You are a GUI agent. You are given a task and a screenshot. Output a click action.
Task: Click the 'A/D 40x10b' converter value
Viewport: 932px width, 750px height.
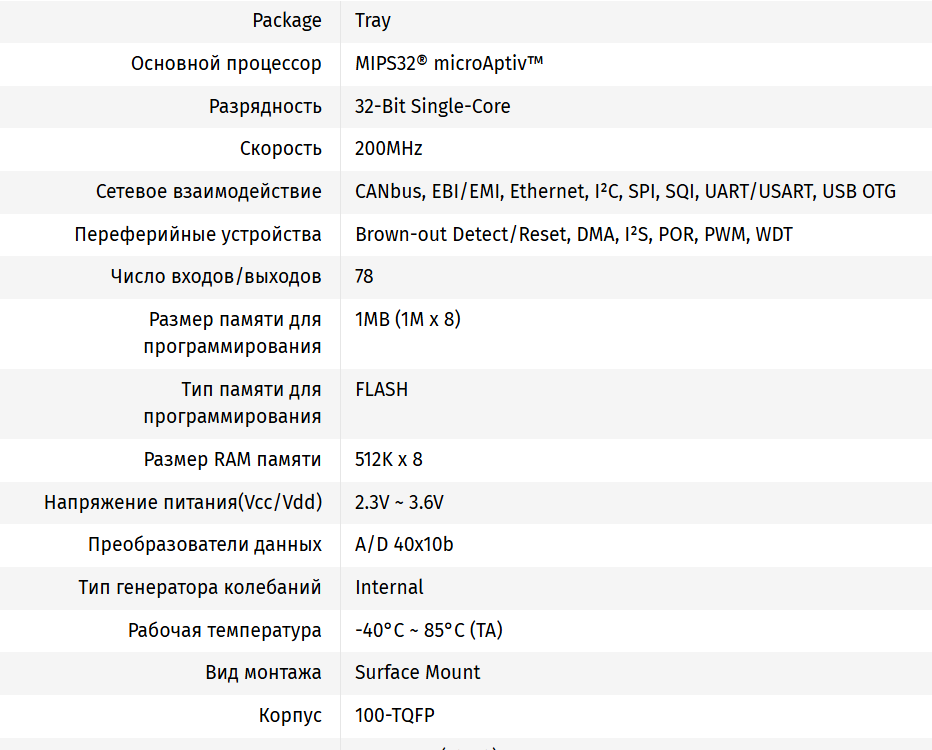(404, 544)
